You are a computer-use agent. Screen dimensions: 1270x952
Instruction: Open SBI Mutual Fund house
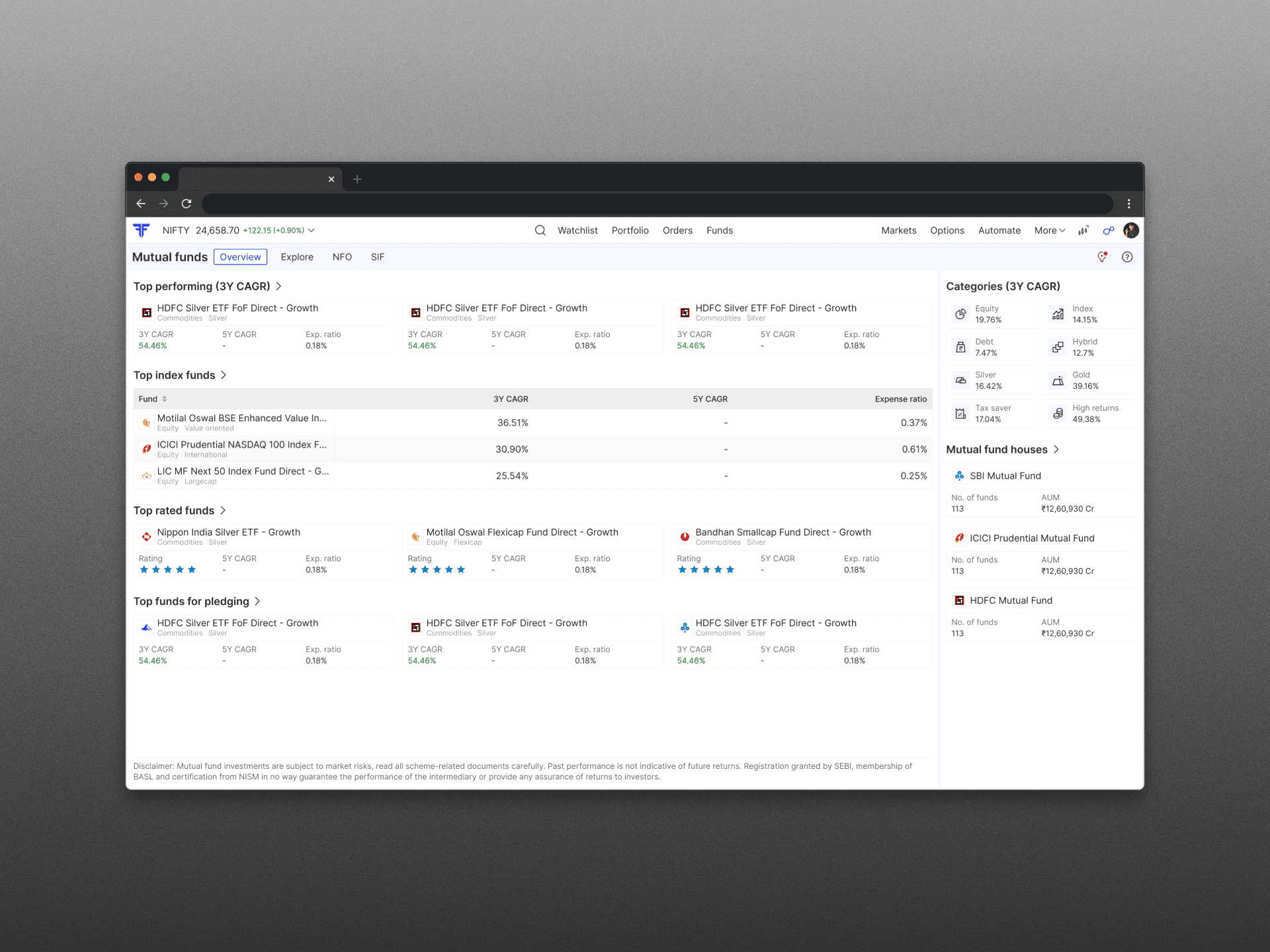pyautogui.click(x=1005, y=476)
